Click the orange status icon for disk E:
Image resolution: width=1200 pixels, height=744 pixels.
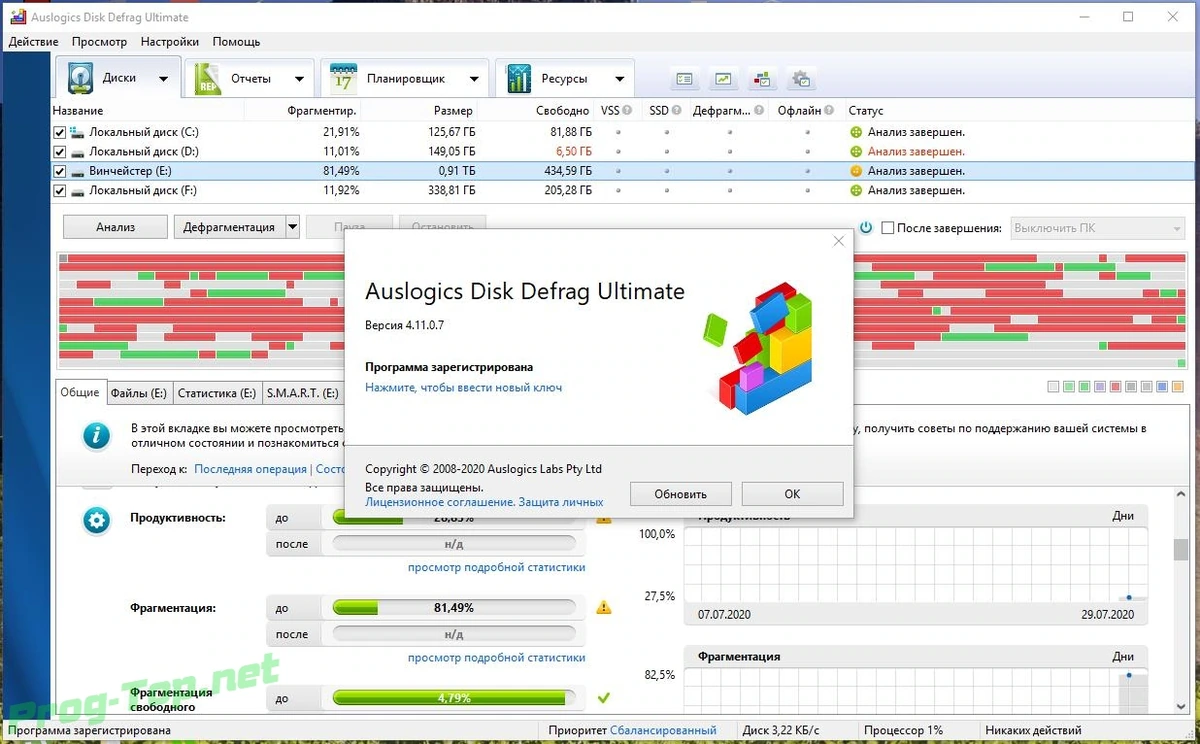[x=856, y=171]
